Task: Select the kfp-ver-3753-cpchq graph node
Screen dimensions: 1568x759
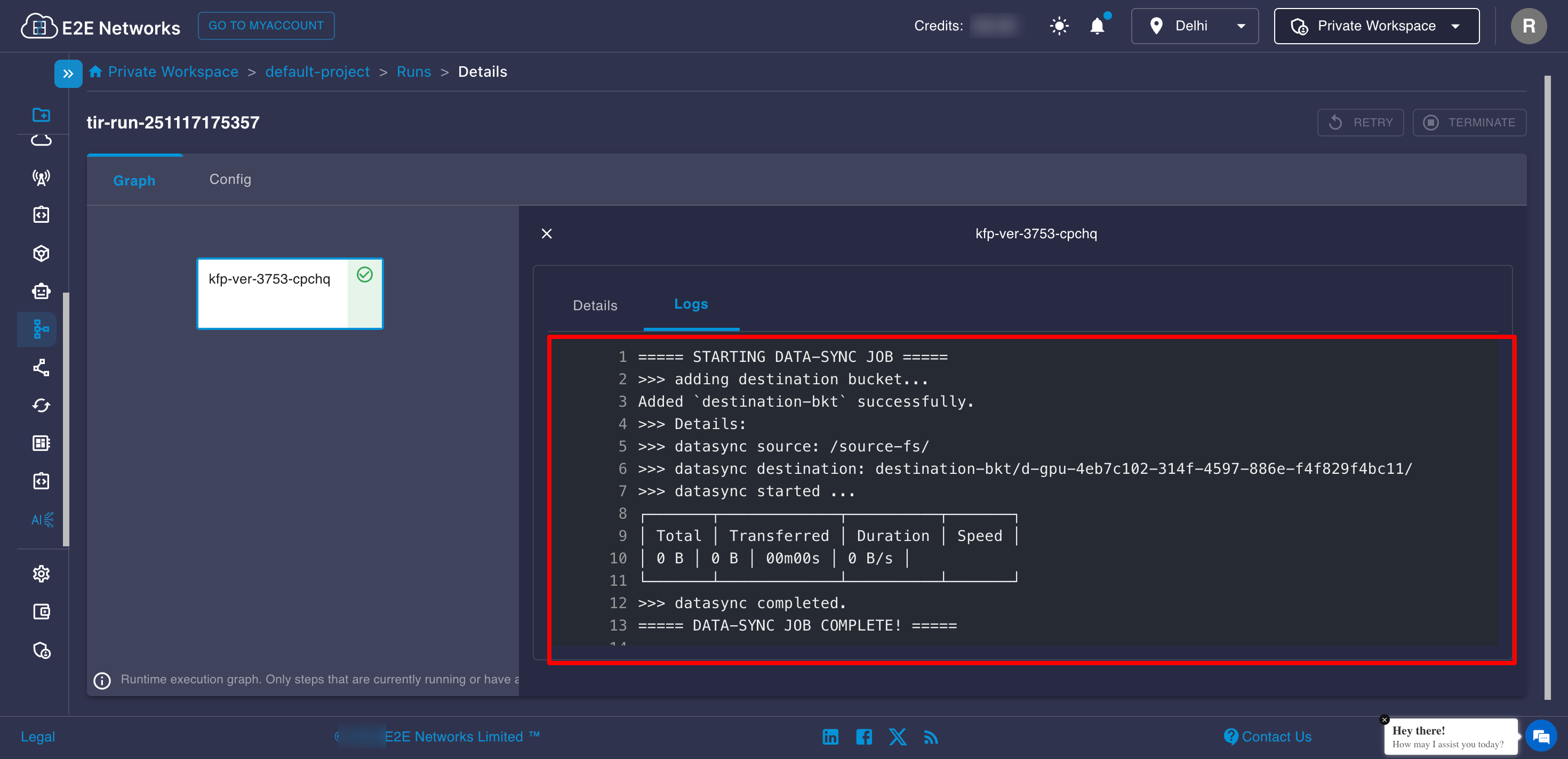Action: (290, 294)
